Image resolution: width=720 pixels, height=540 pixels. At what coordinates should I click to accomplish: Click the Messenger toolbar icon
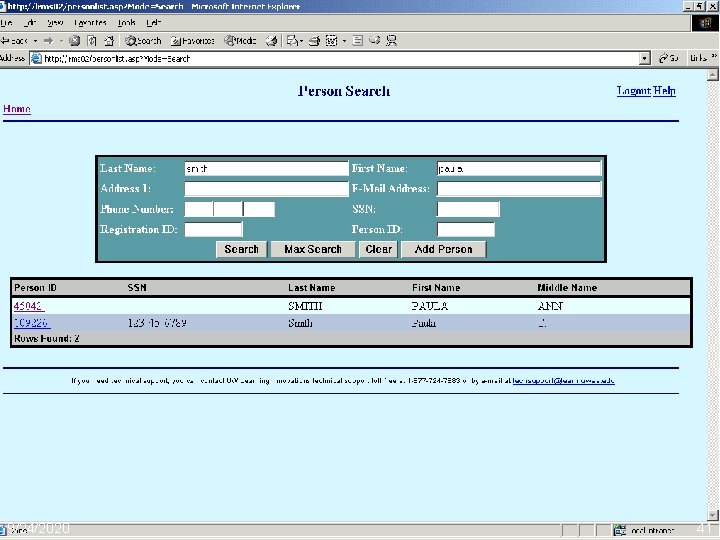(x=375, y=41)
